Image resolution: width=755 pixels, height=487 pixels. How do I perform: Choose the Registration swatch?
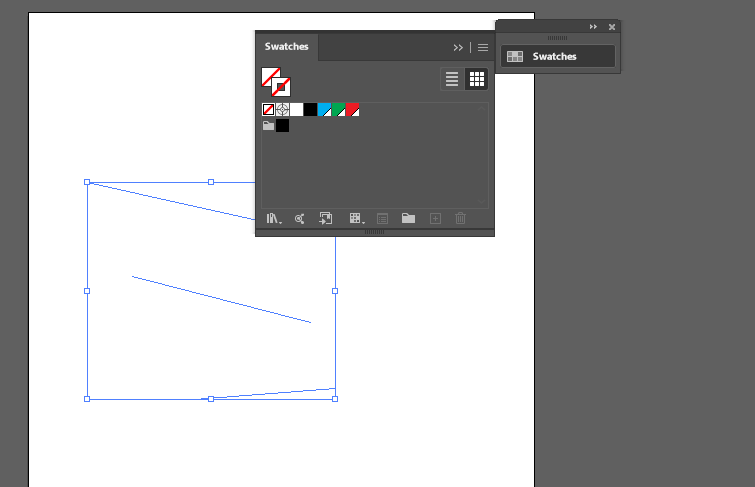click(x=283, y=110)
